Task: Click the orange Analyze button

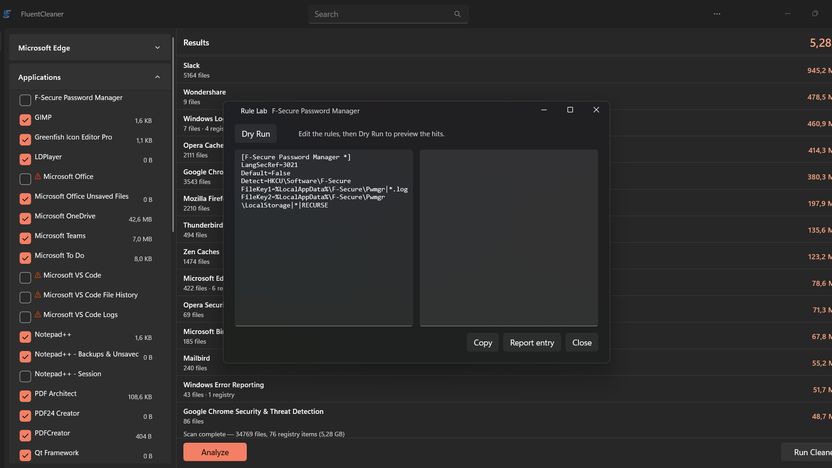Action: [x=215, y=452]
